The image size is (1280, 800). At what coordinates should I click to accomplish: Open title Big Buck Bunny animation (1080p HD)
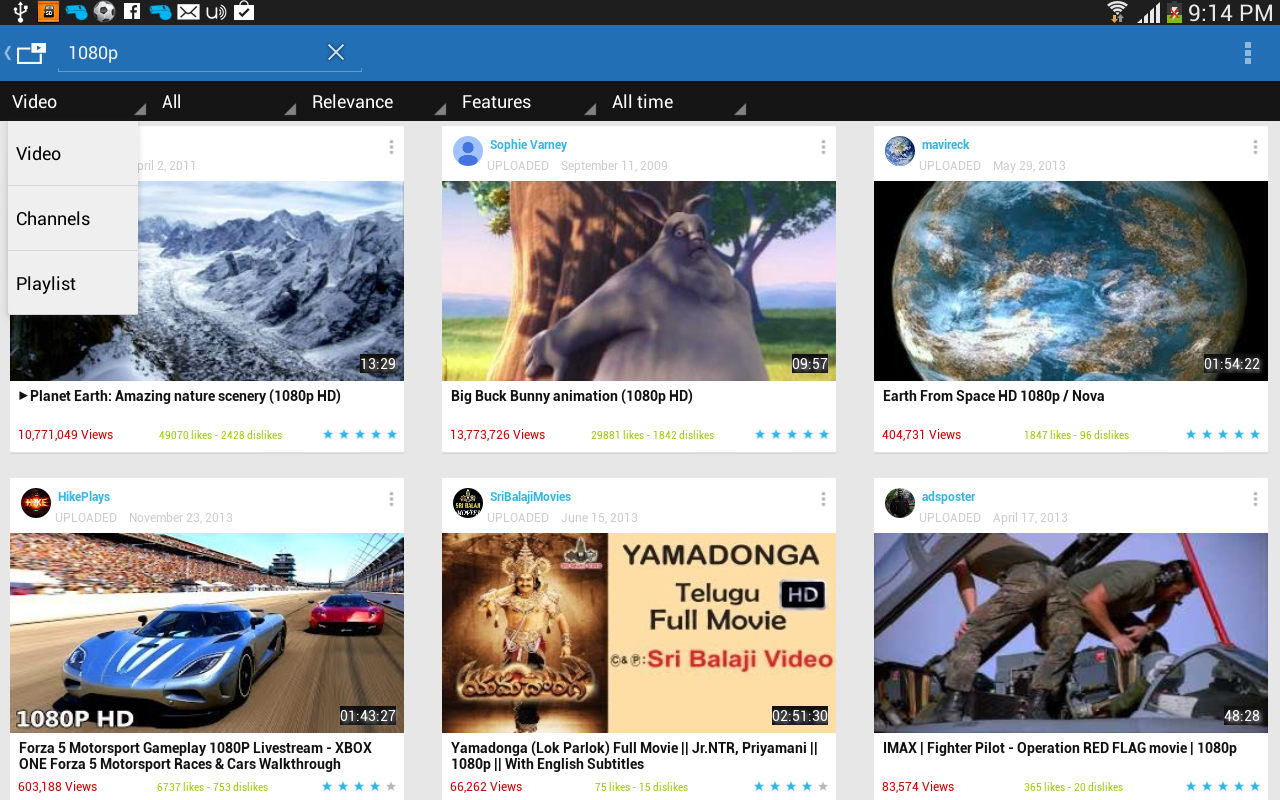(x=572, y=396)
